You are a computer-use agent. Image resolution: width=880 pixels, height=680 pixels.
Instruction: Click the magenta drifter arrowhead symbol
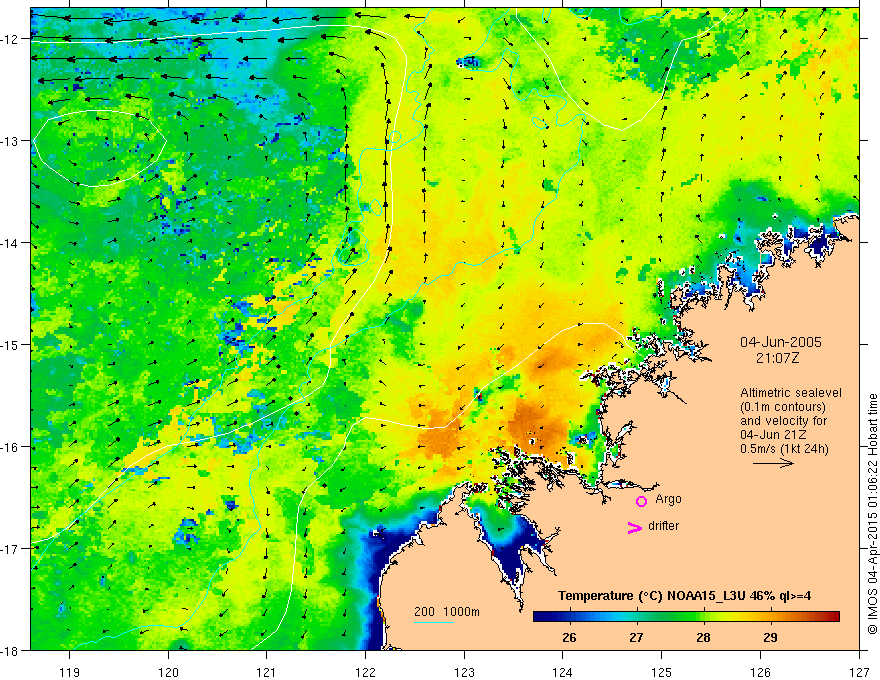[x=635, y=527]
